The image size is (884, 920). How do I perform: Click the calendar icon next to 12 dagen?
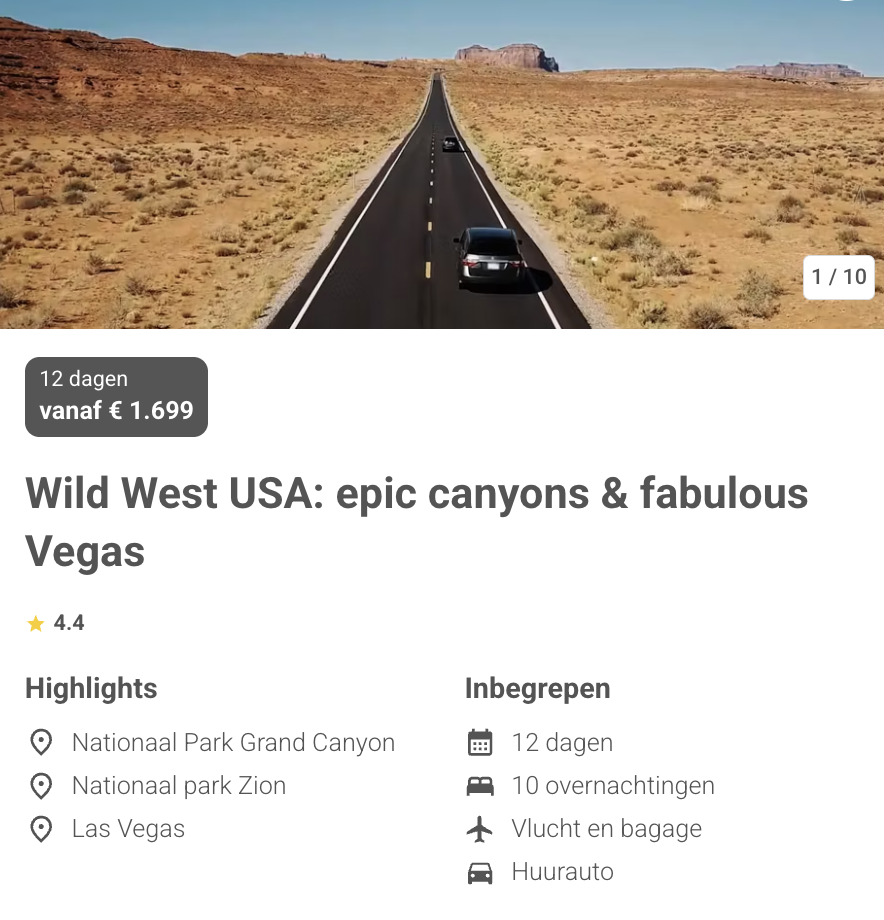(480, 742)
